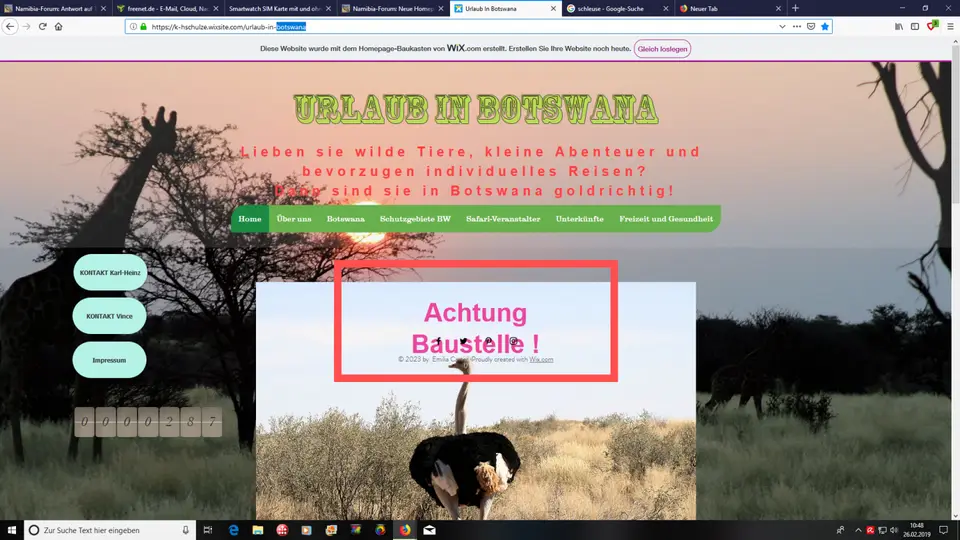
Task: Open volume control in system tray
Action: pos(894,530)
